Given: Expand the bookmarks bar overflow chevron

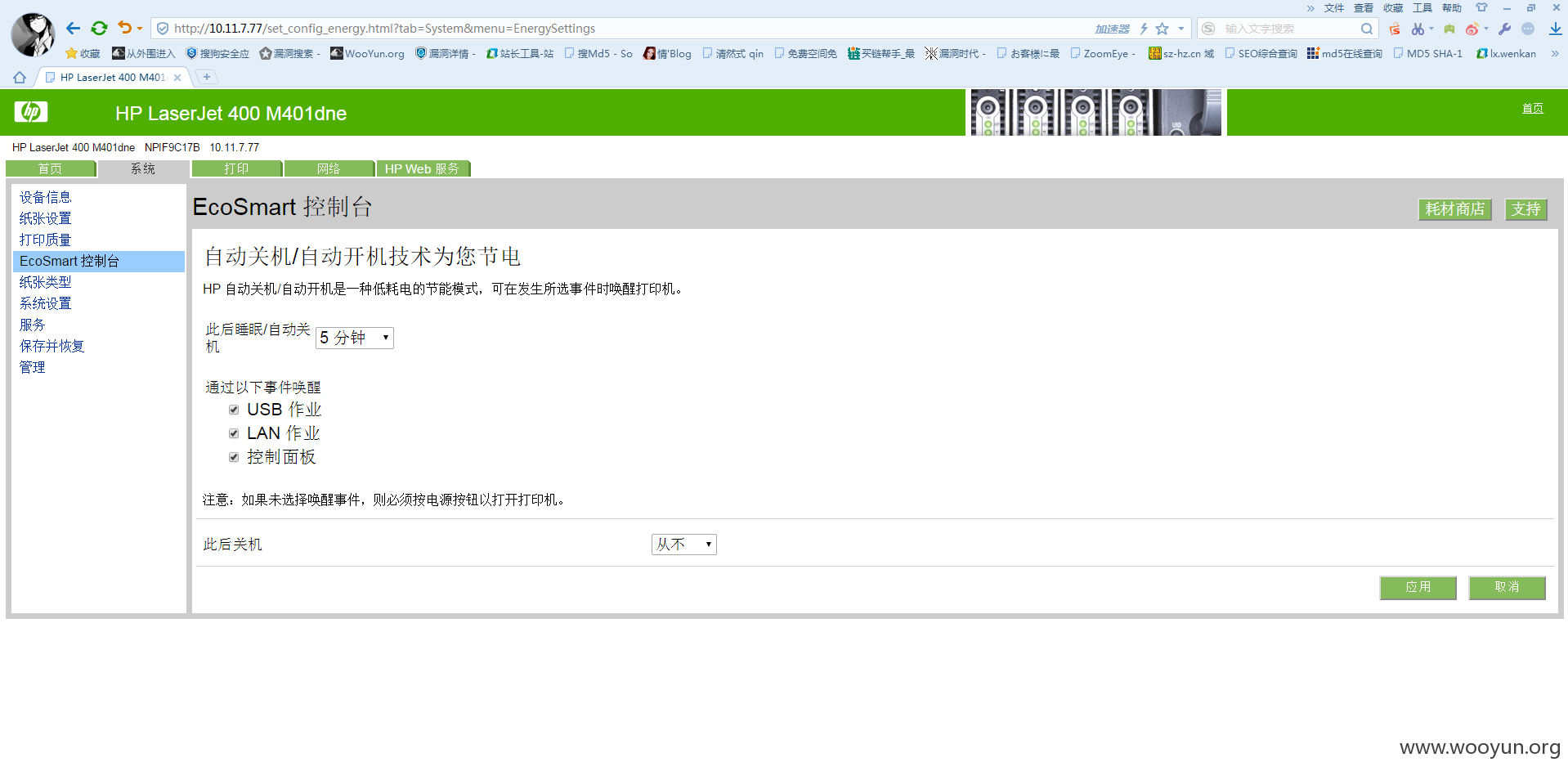Looking at the screenshot, I should (x=1555, y=53).
